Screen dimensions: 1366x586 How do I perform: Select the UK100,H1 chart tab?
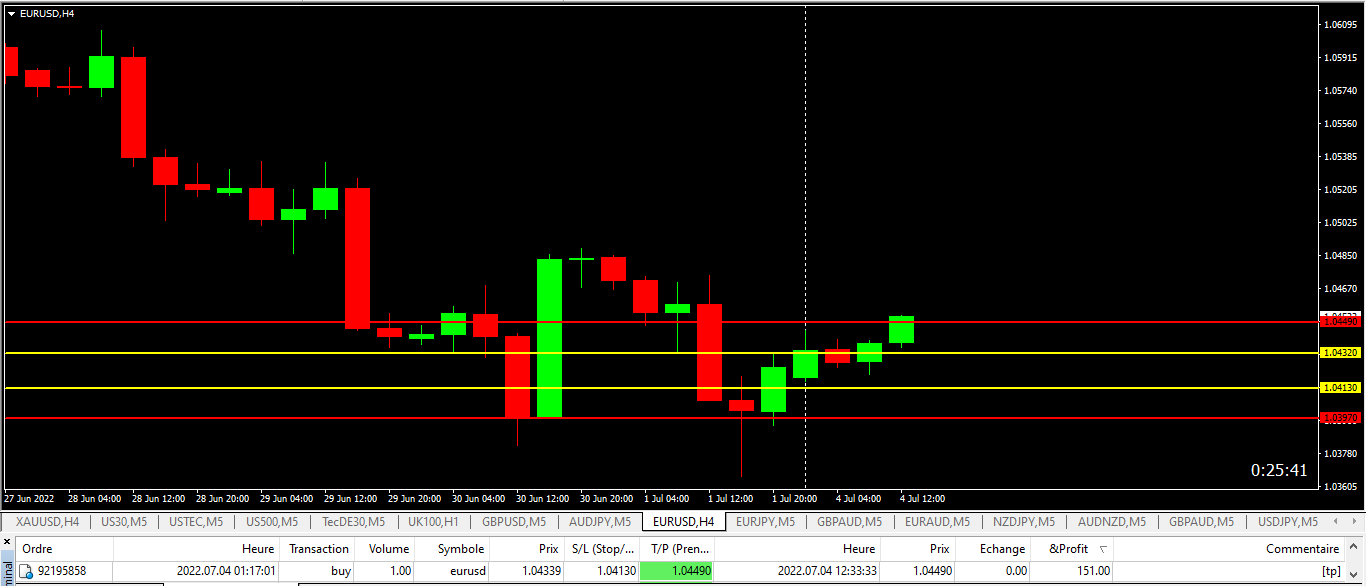pyautogui.click(x=434, y=522)
